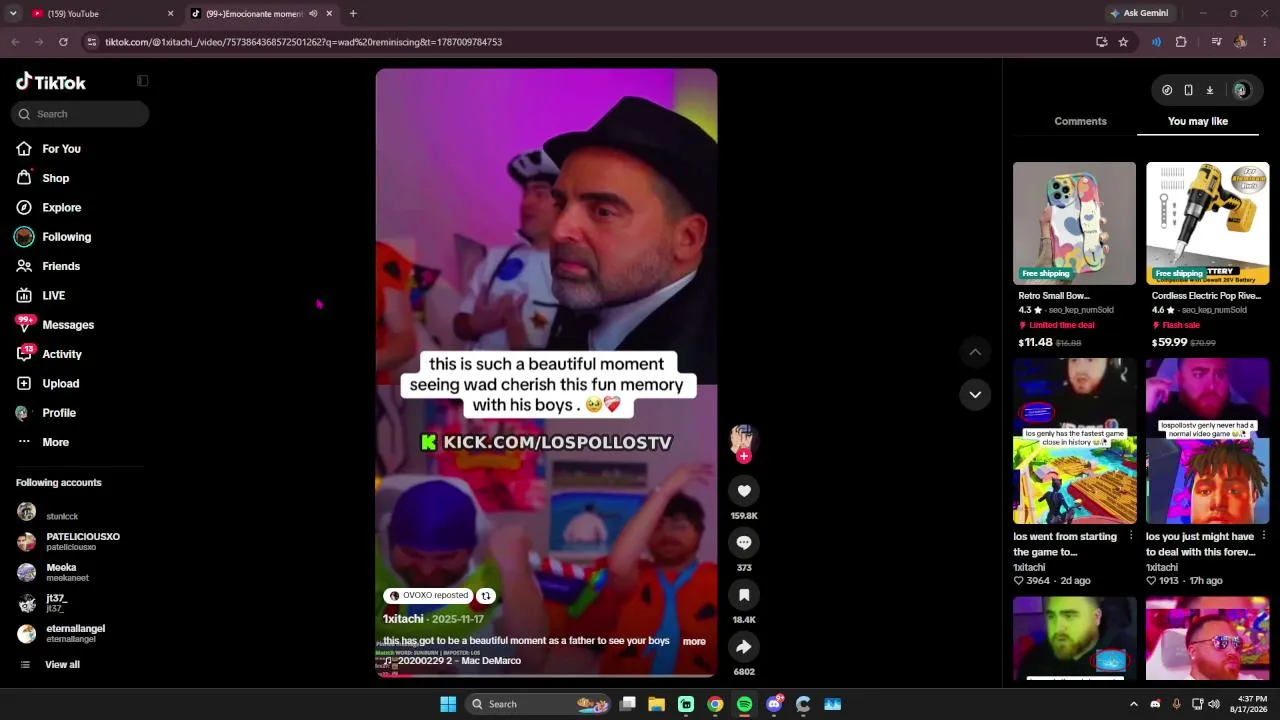The image size is (1280, 720).
Task: Open the Activity notifications
Action: (x=62, y=354)
